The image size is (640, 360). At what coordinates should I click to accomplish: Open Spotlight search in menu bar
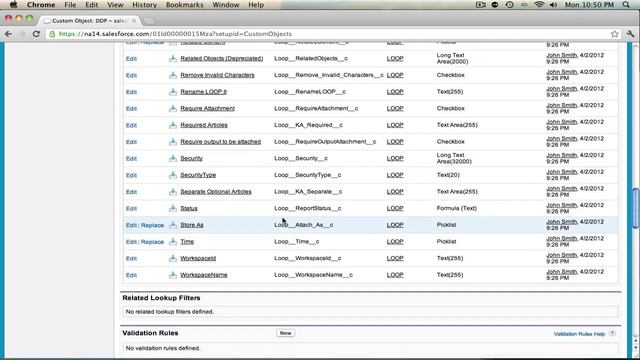[626, 5]
